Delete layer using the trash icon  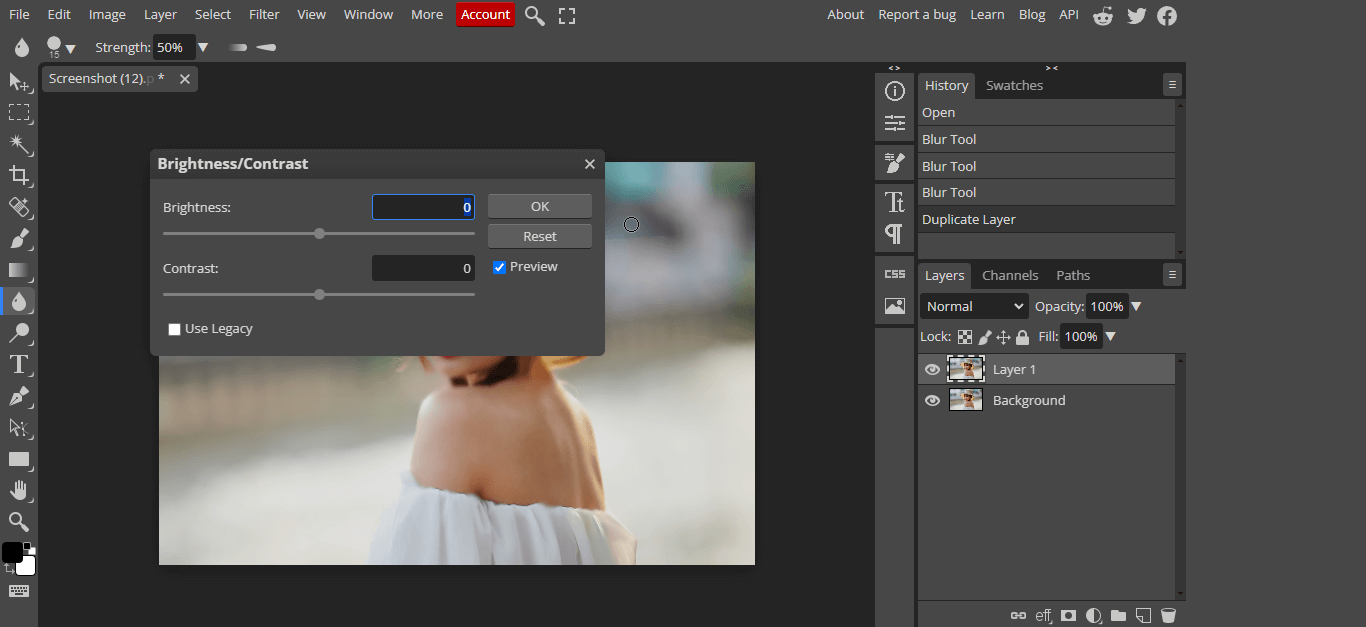pyautogui.click(x=1167, y=615)
